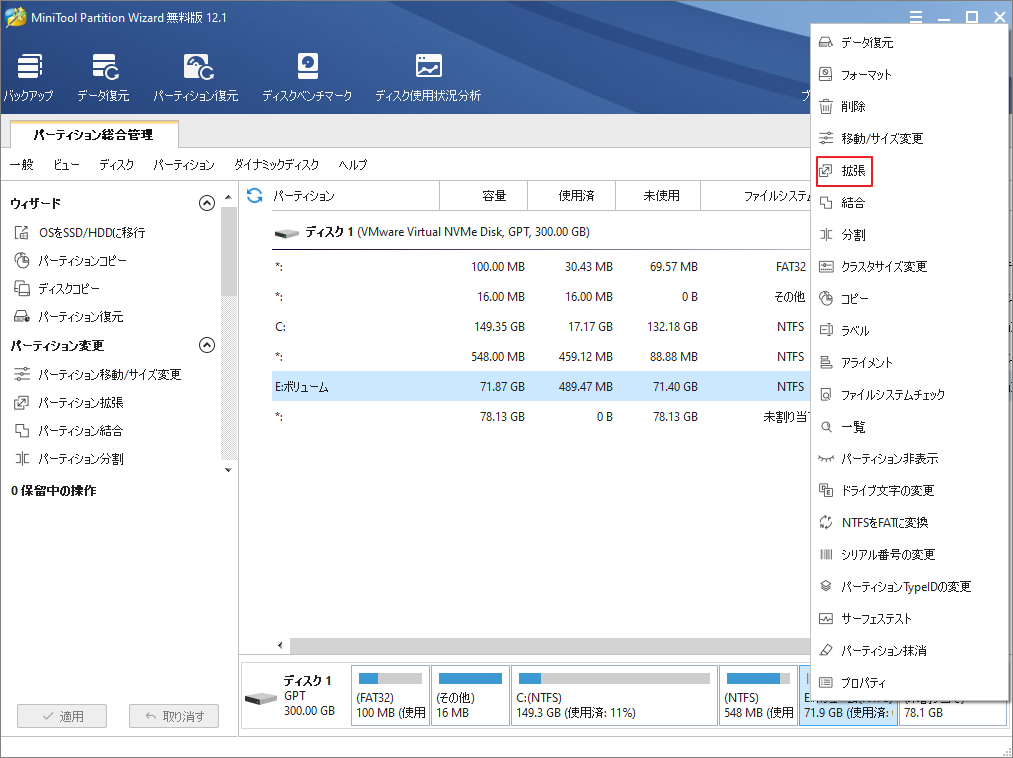Viewport: 1013px width, 758px height.
Task: Open the ビュー menu
Action: point(66,165)
